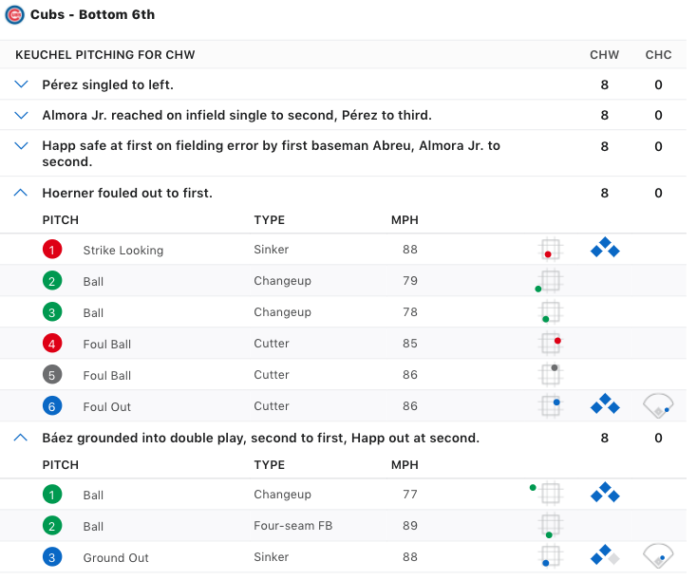
Task: Expand the Happ safe at first play
Action: pos(22,146)
